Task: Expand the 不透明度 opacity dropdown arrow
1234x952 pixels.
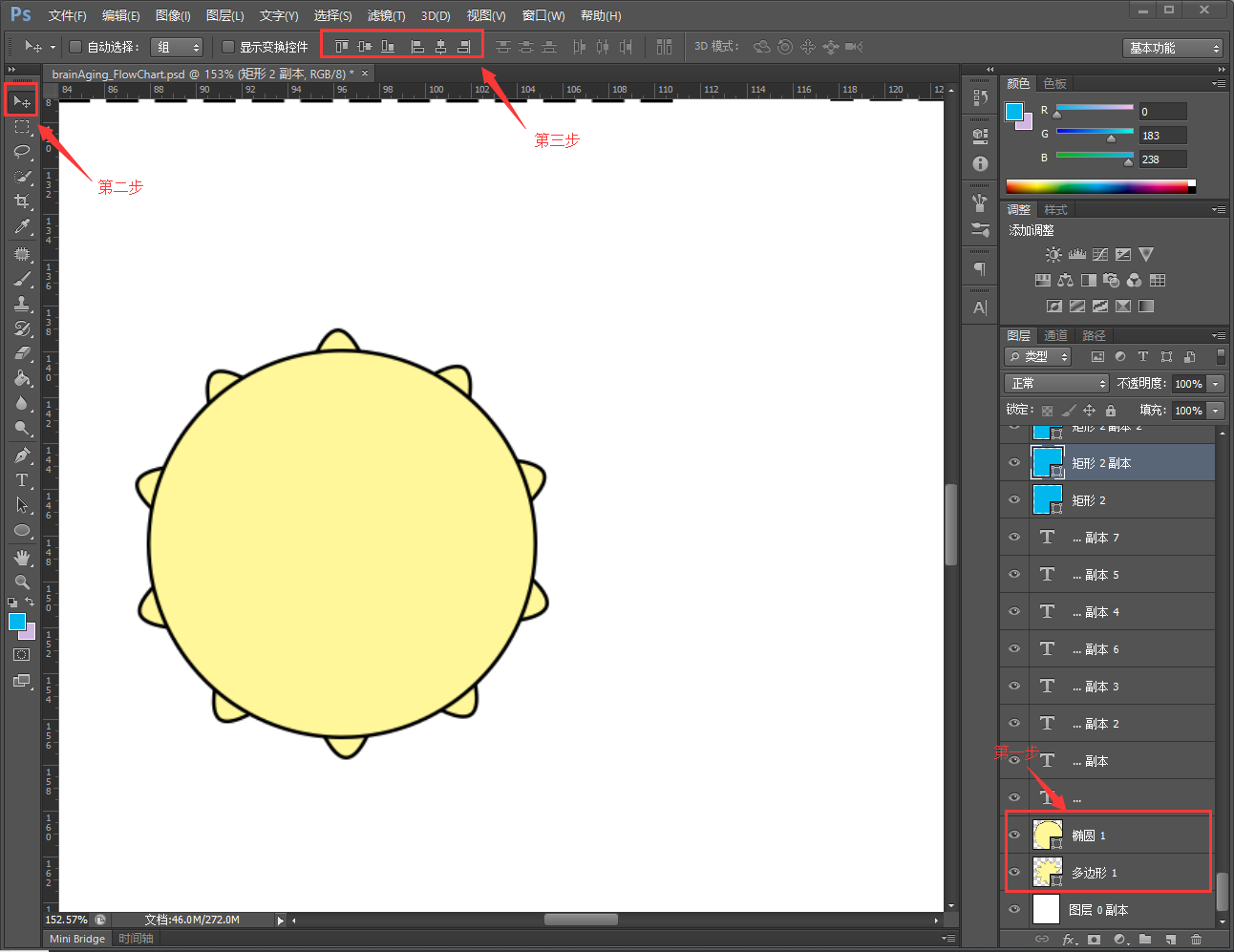Action: point(1215,384)
